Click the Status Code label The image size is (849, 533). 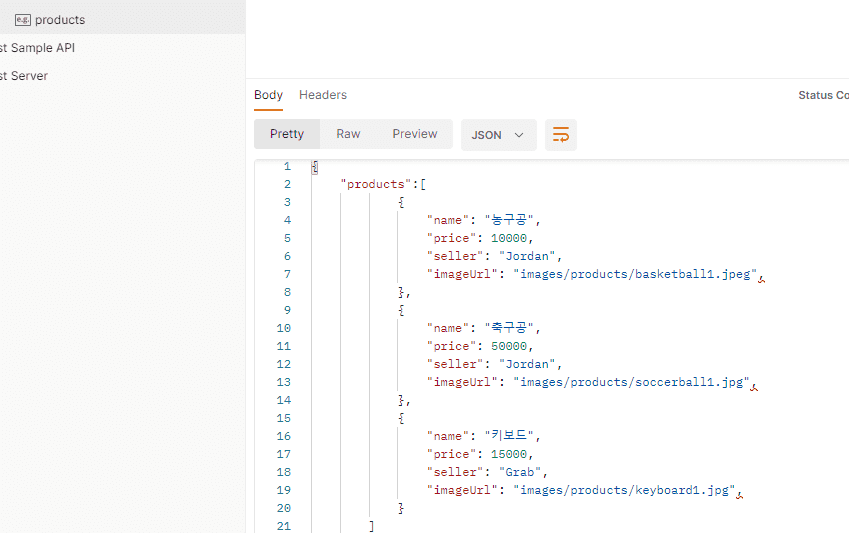point(824,95)
